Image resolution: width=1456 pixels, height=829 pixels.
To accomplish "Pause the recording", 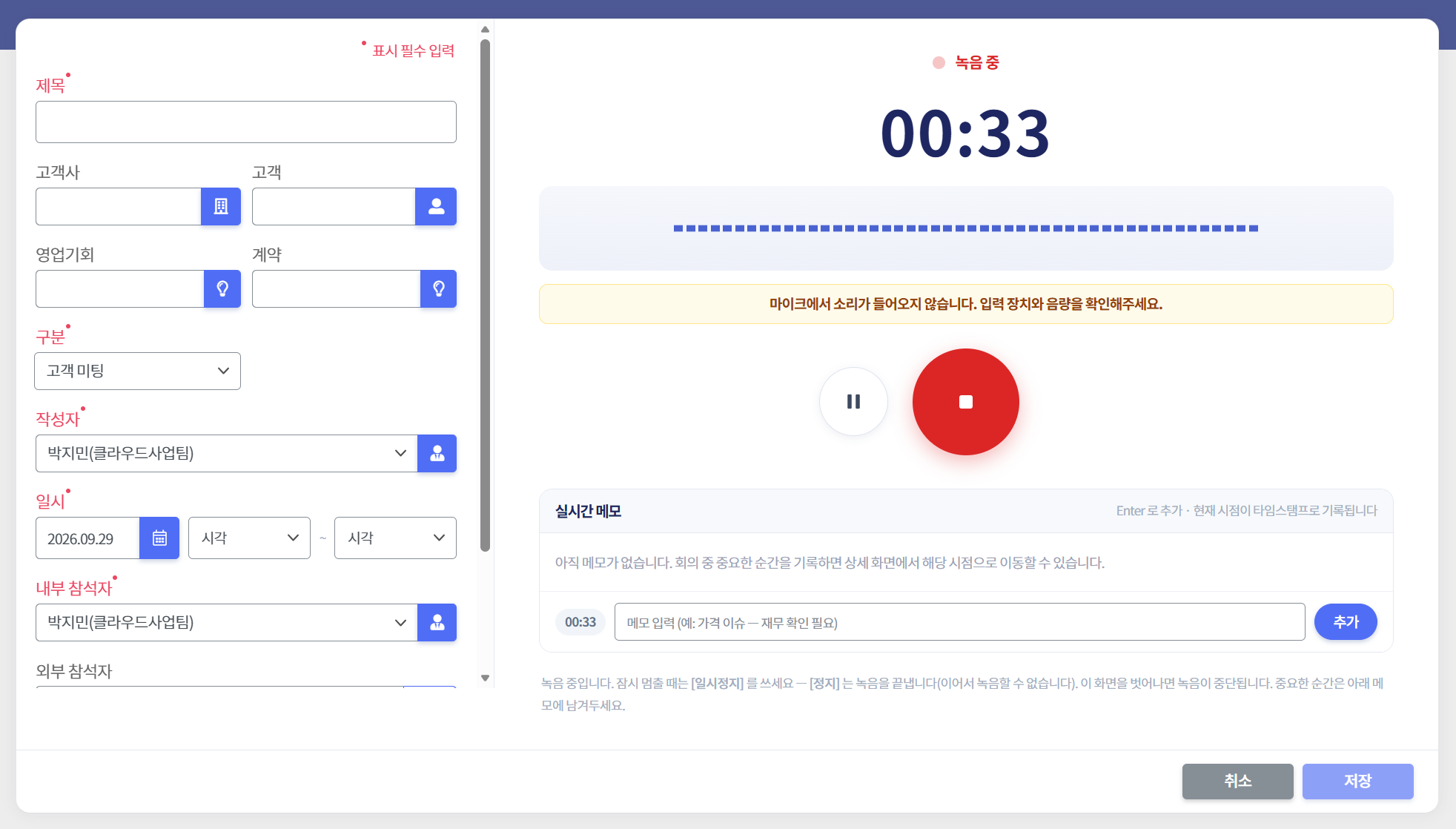I will (x=853, y=401).
